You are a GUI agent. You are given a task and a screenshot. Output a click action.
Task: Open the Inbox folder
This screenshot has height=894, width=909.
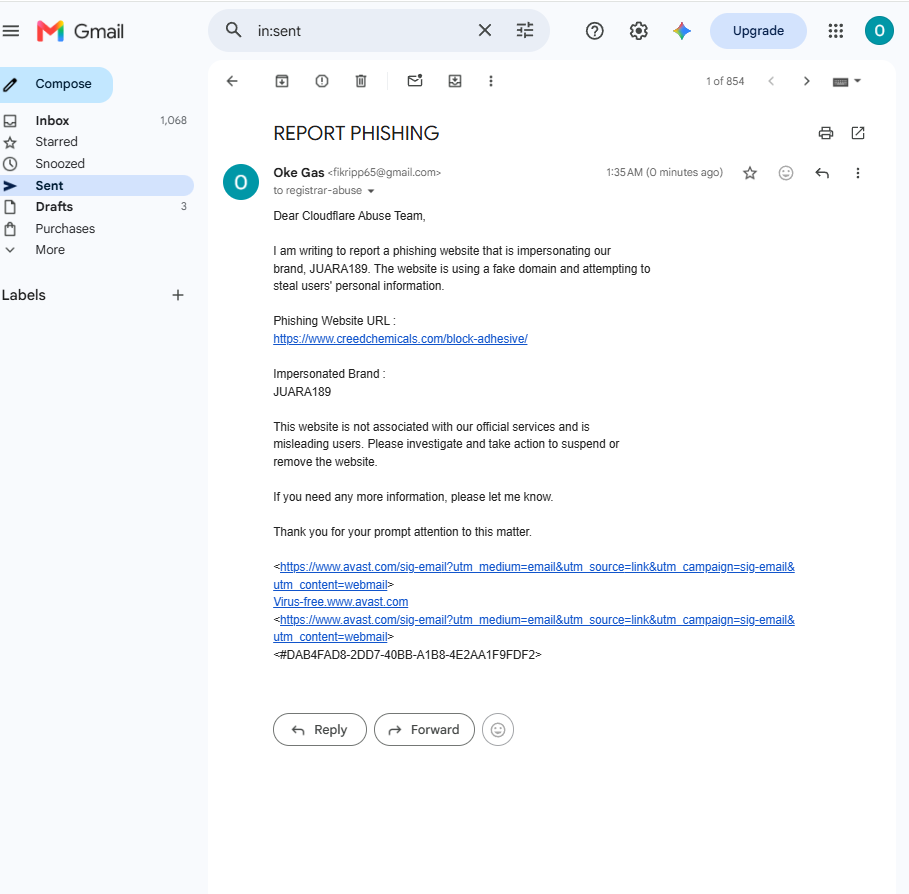[96, 121]
